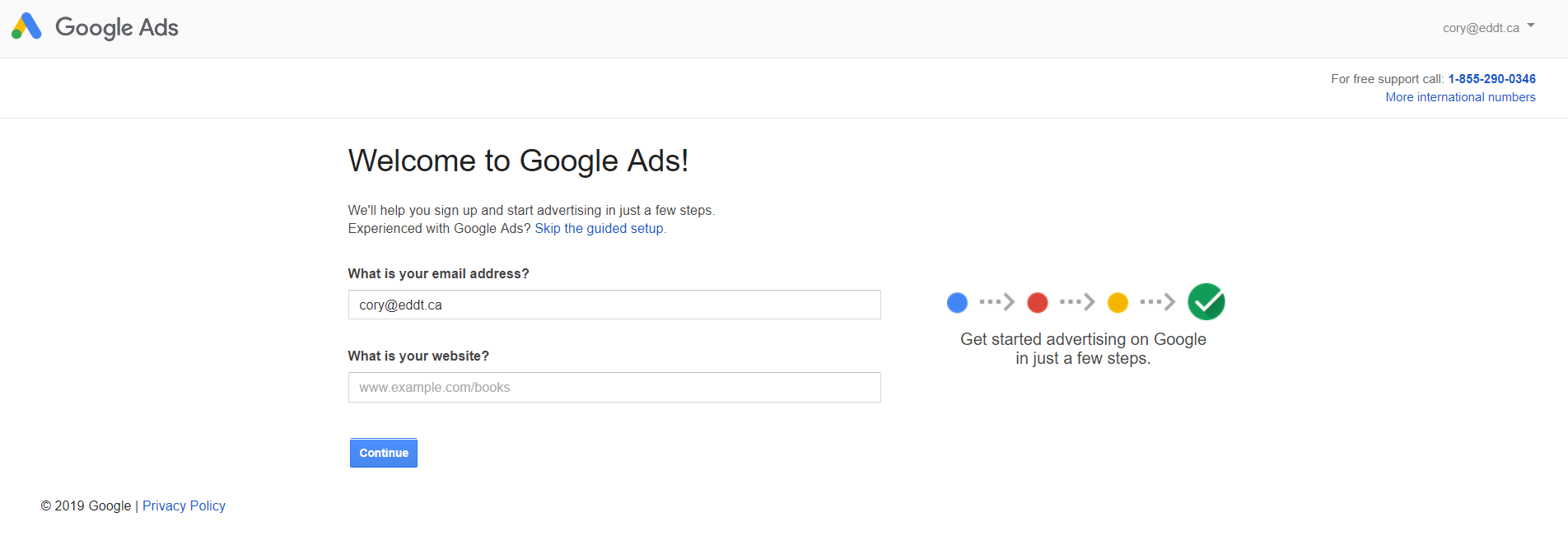Viewport: 1568px width, 545px height.
Task: Click the blue step circle icon
Action: [957, 303]
